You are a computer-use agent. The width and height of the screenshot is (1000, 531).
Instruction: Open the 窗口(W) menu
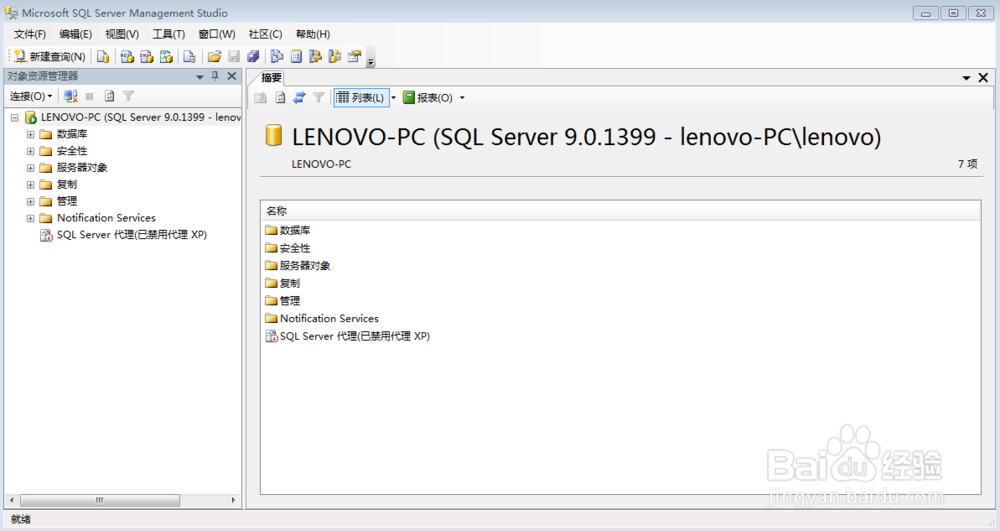(x=216, y=34)
